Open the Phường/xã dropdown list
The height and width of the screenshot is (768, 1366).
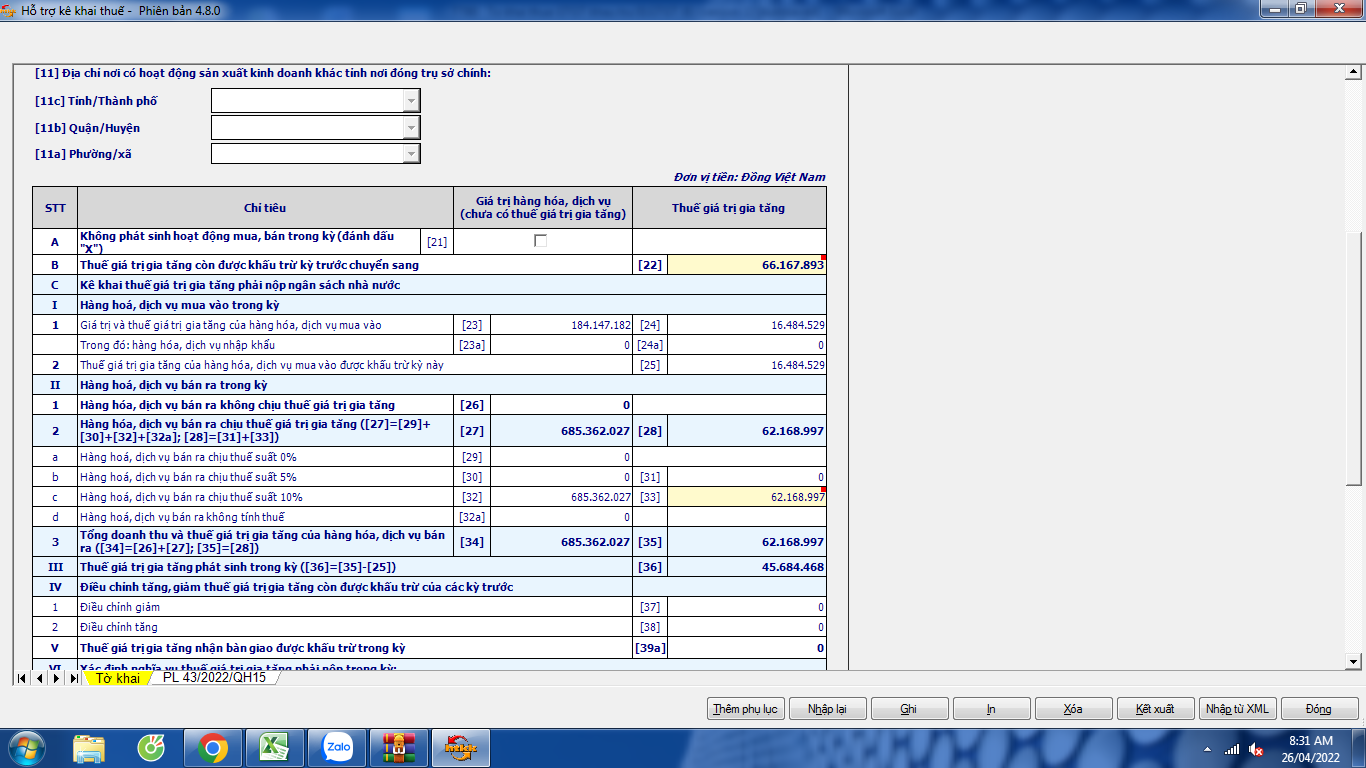tap(410, 154)
